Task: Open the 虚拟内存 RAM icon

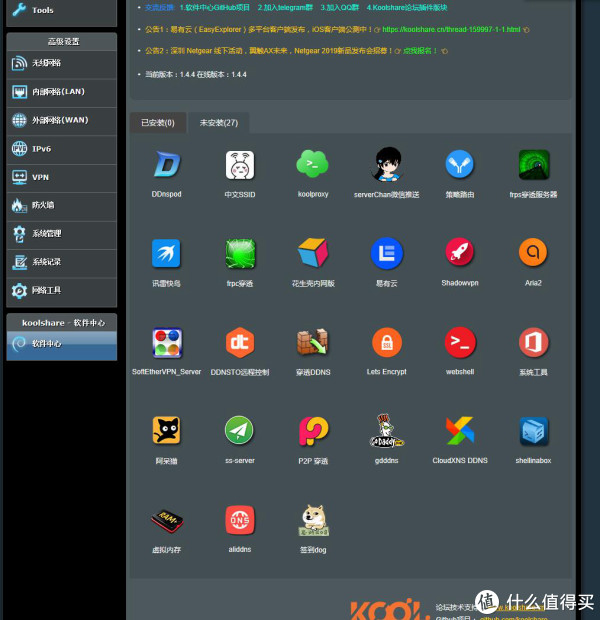Action: pyautogui.click(x=167, y=521)
